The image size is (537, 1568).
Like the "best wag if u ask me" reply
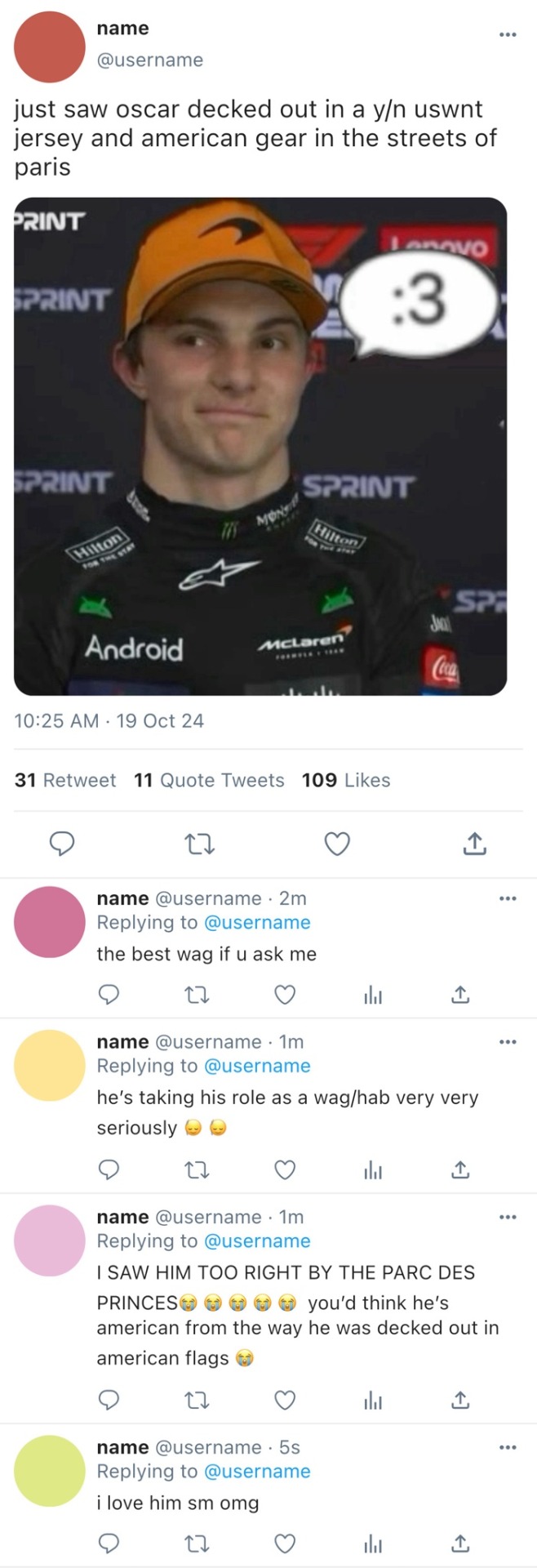tap(284, 995)
